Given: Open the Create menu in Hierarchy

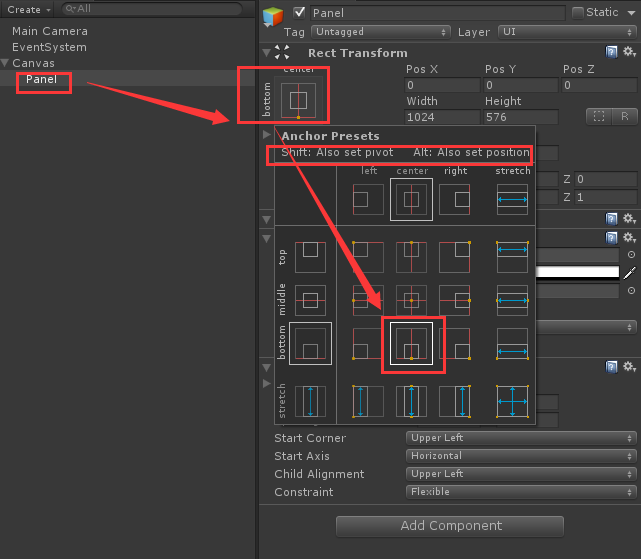Looking at the screenshot, I should pyautogui.click(x=28, y=9).
